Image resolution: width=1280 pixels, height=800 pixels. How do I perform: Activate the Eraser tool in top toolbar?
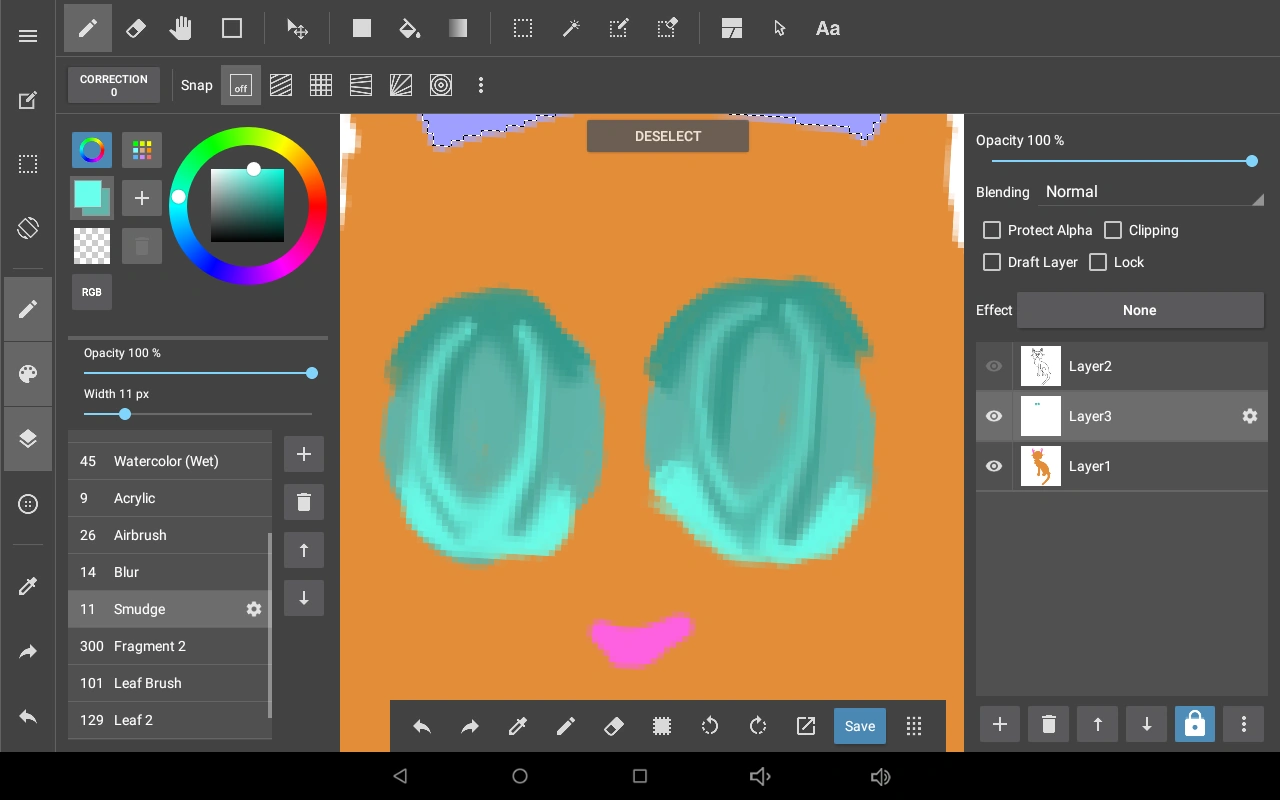pyautogui.click(x=135, y=29)
